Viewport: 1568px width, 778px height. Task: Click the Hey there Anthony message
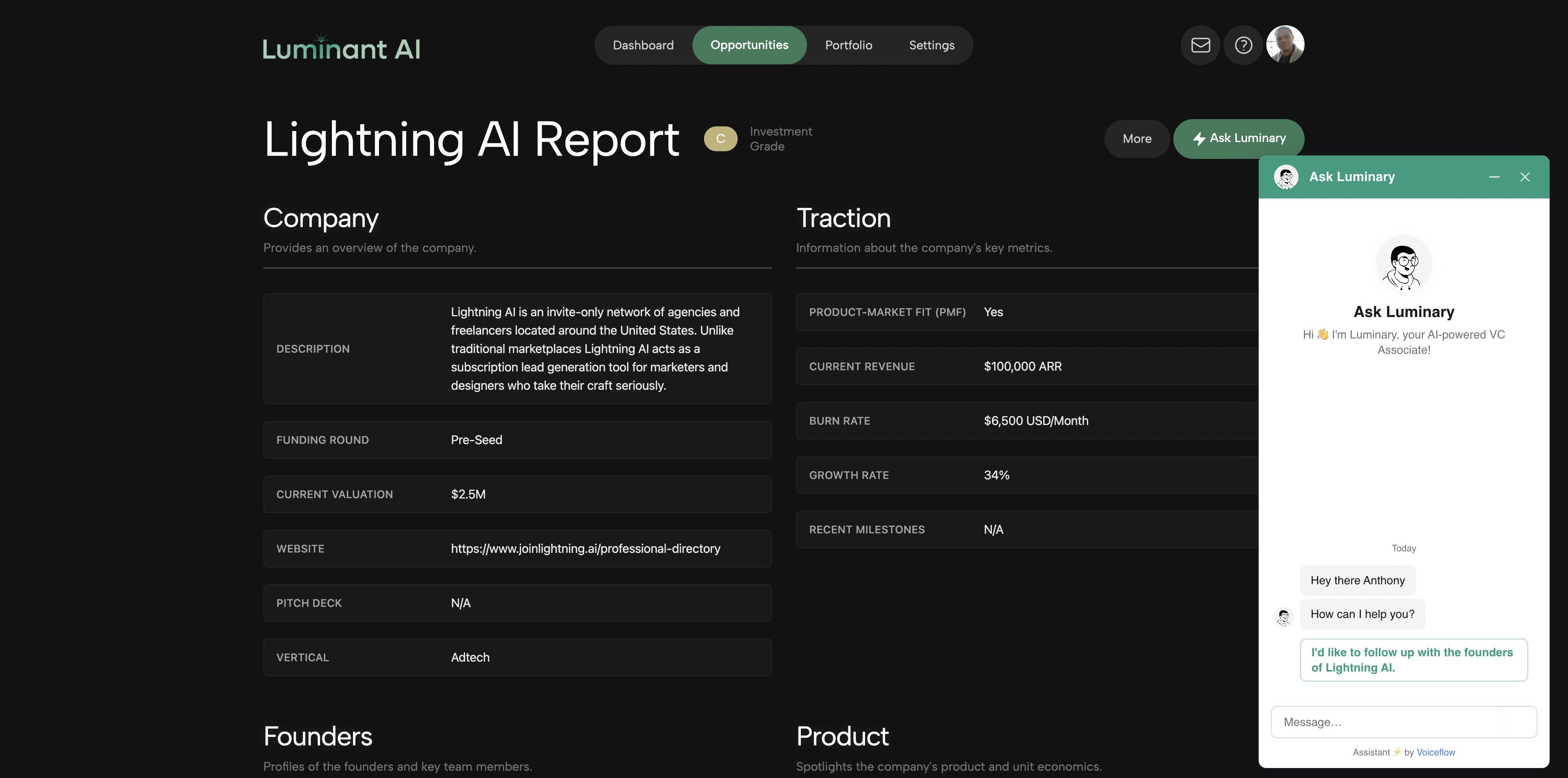(1357, 581)
